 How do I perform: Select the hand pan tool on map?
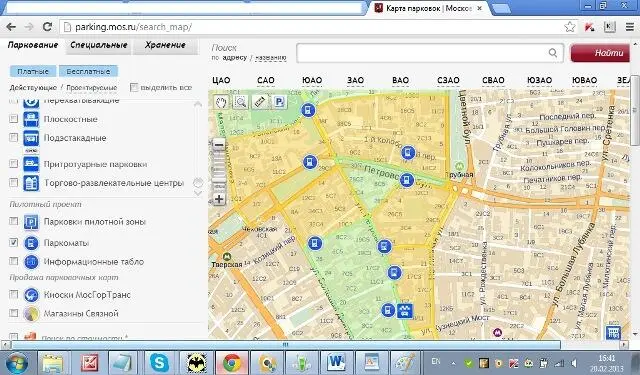tap(221, 102)
